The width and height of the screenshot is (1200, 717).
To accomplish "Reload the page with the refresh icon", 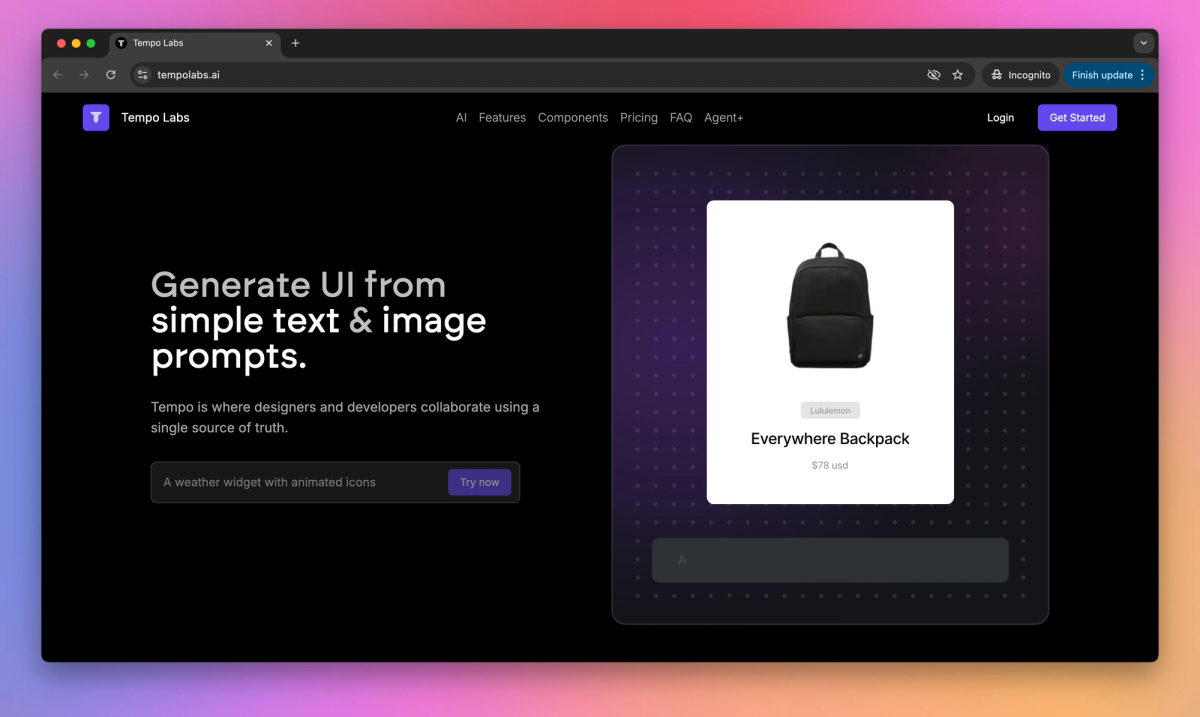I will tap(111, 75).
